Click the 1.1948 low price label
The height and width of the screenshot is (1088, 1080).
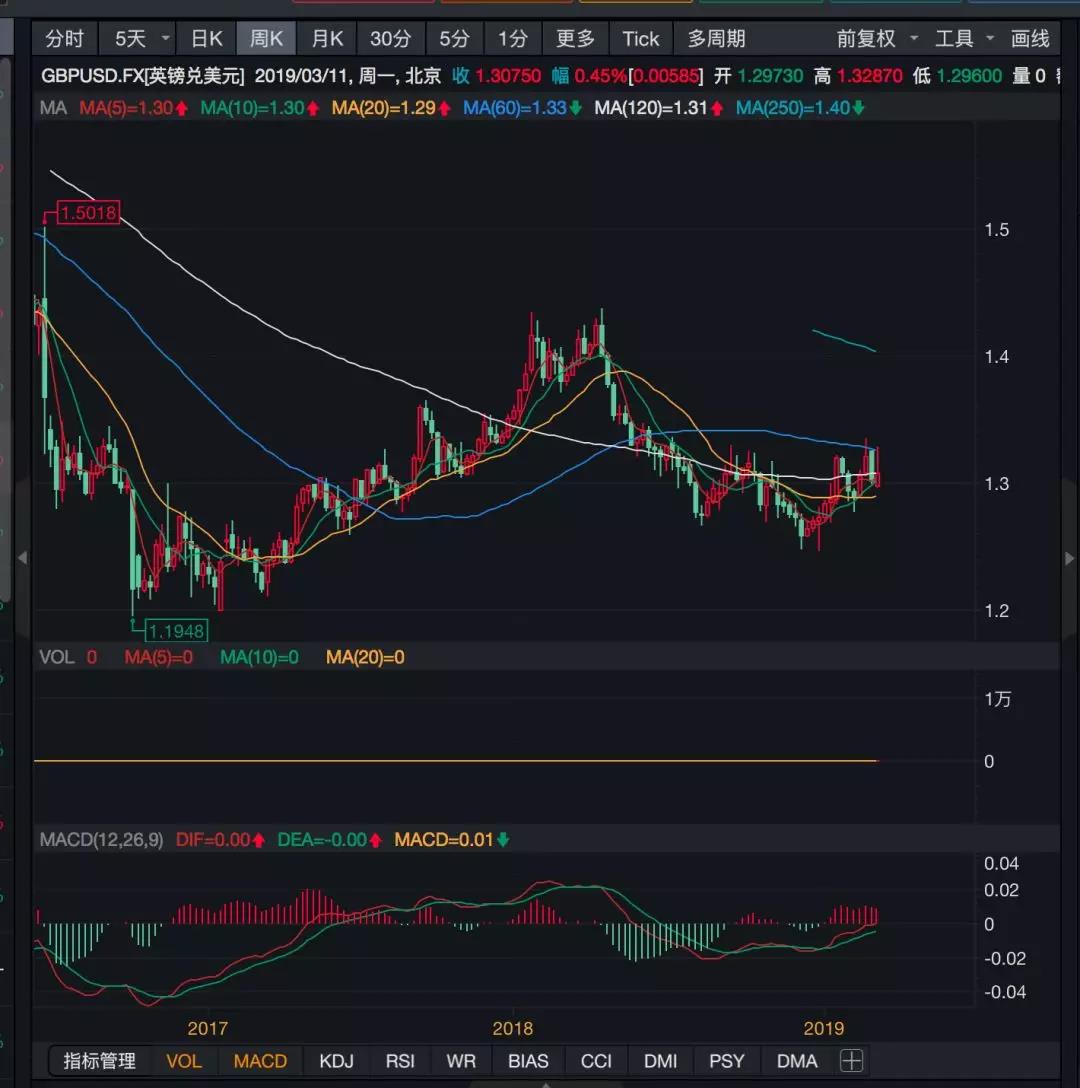click(176, 630)
